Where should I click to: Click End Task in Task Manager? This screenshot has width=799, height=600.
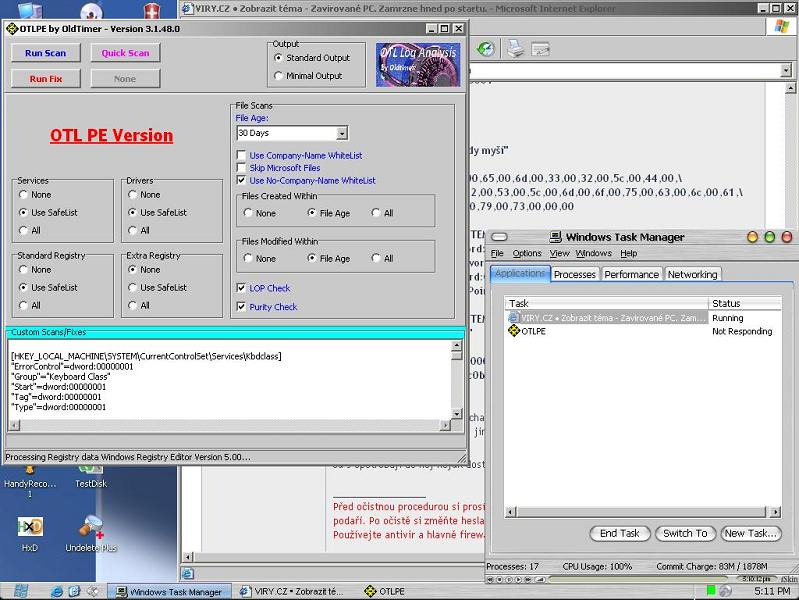coord(619,533)
